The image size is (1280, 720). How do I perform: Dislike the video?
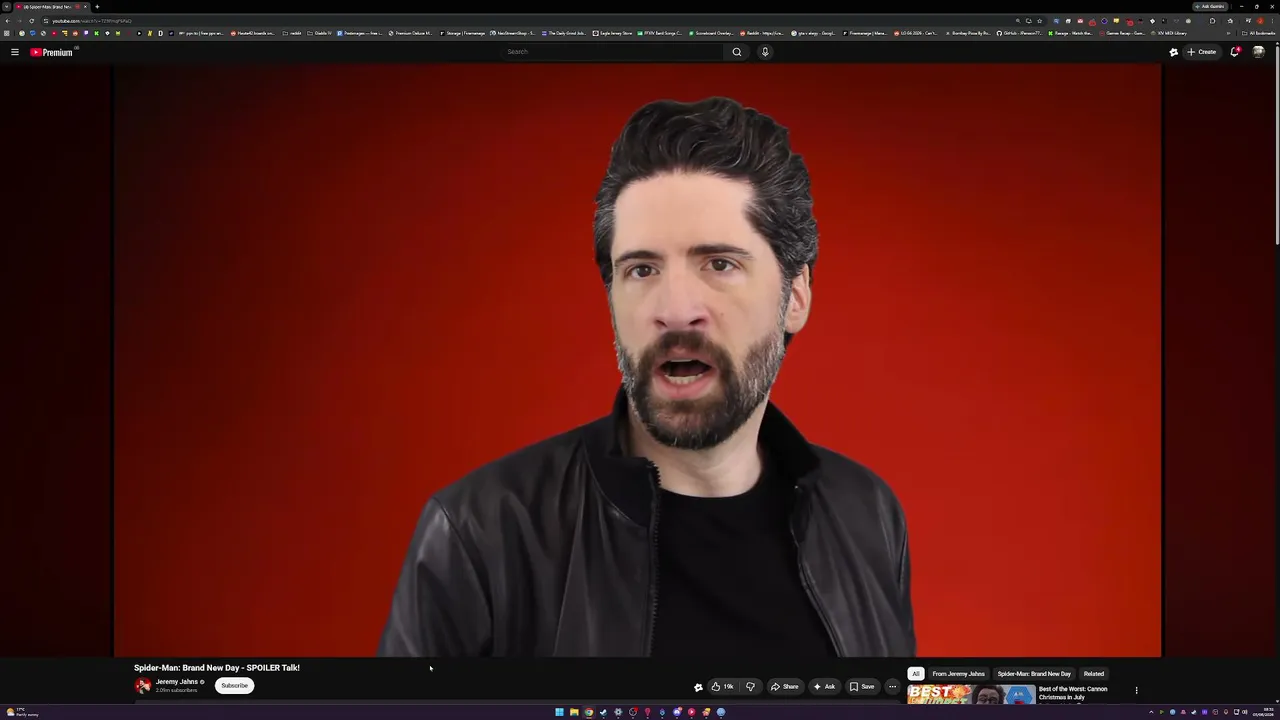coord(750,687)
